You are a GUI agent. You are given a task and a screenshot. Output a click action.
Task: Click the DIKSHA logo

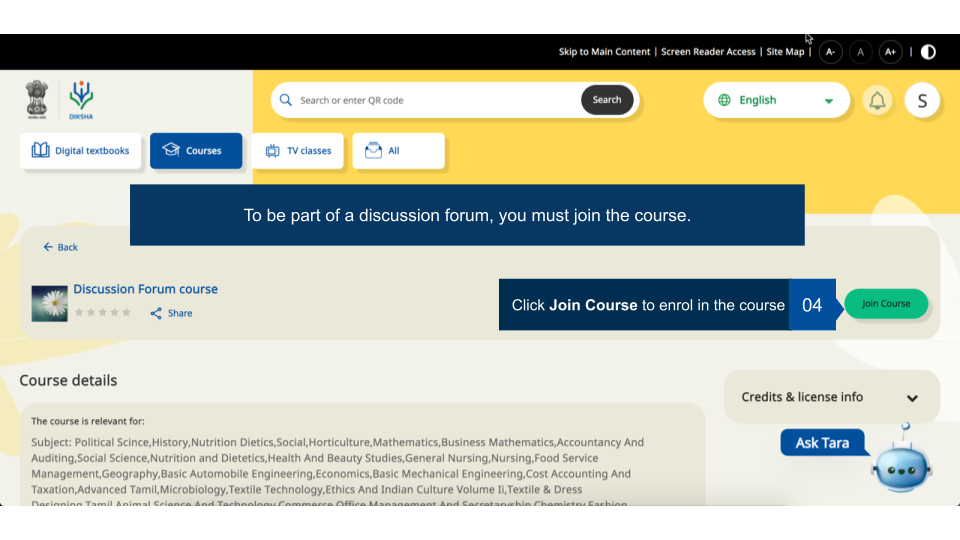pos(81,100)
